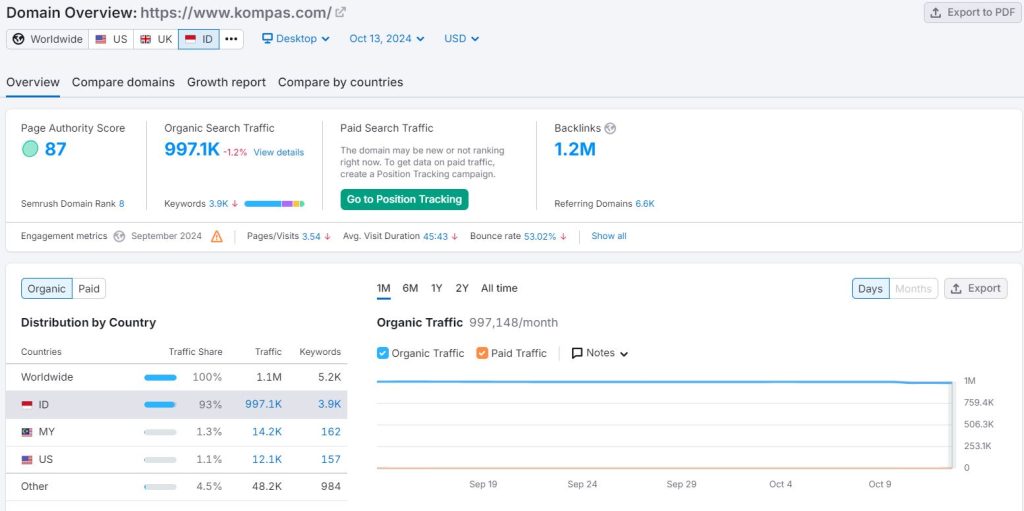The image size is (1024, 511).
Task: Click MY traffic value 14.2K
Action: click(x=267, y=432)
